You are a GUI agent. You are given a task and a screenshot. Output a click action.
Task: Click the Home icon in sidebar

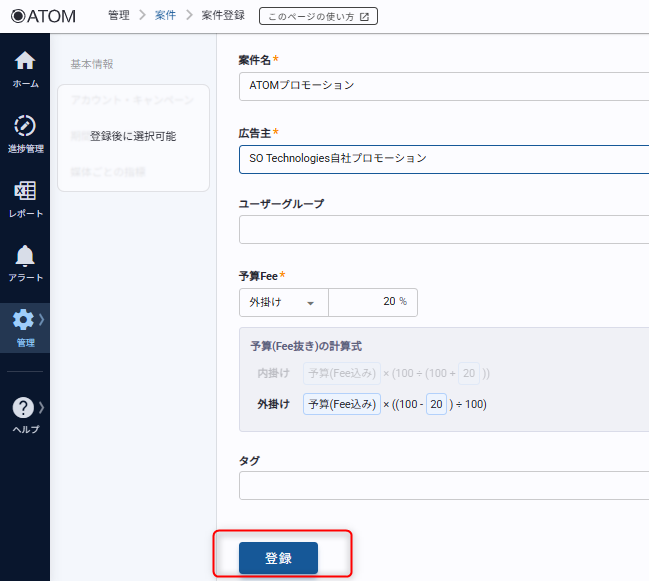tap(25, 61)
